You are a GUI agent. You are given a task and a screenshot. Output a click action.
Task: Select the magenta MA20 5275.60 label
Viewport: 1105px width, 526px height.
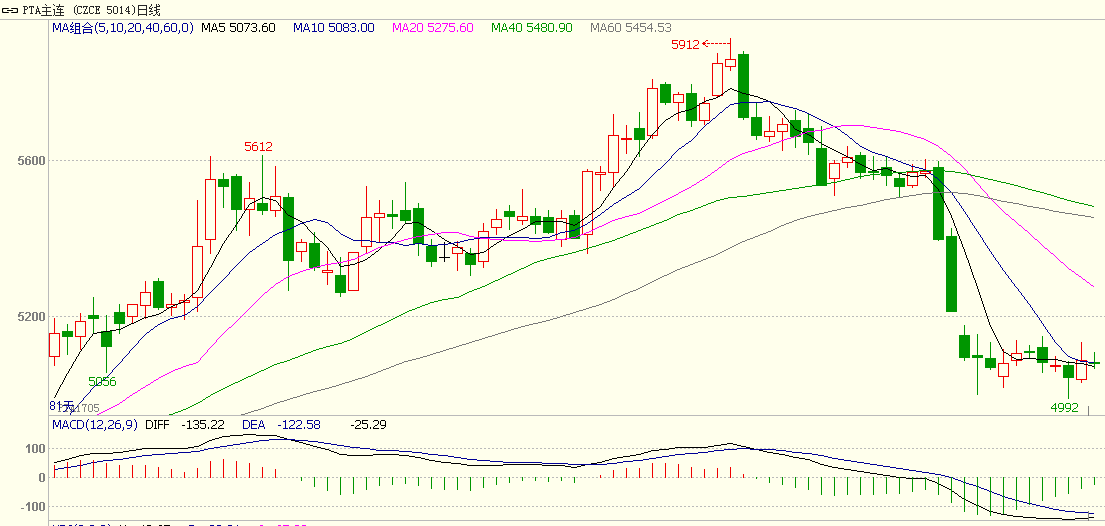coord(432,28)
